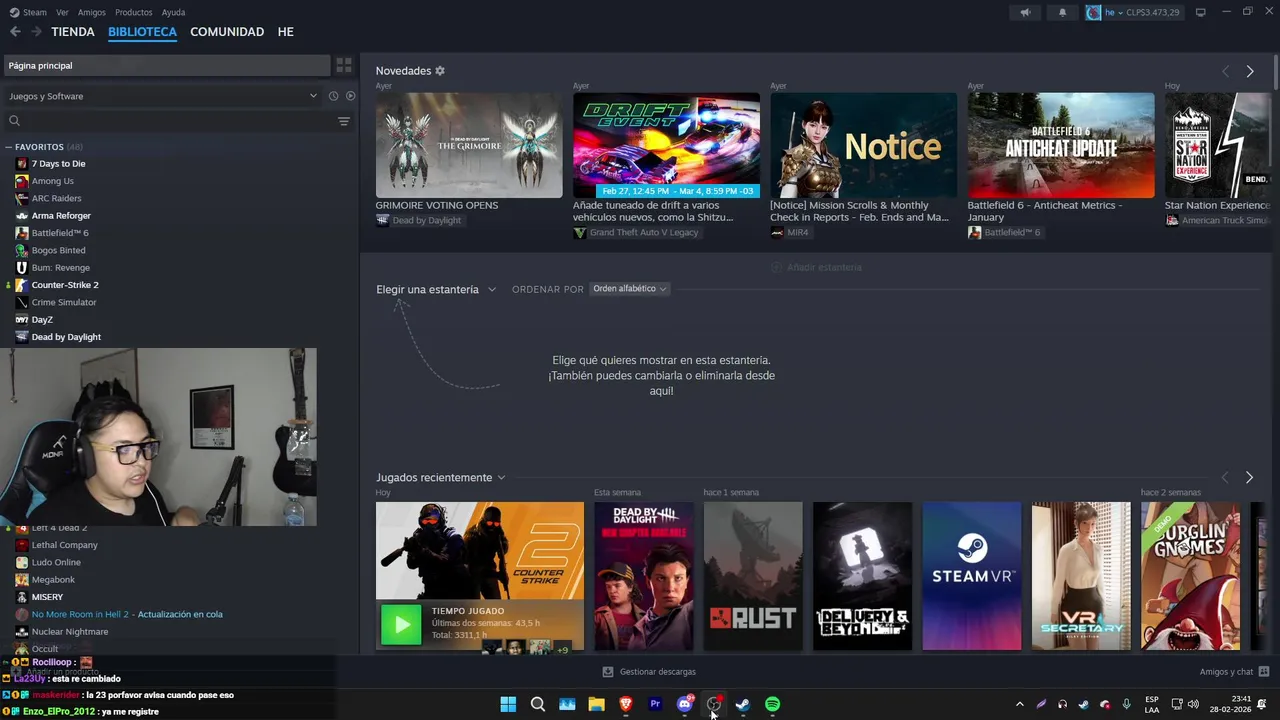1280x720 pixels.
Task: Open the SteamVR cover in recent games
Action: coord(972,576)
